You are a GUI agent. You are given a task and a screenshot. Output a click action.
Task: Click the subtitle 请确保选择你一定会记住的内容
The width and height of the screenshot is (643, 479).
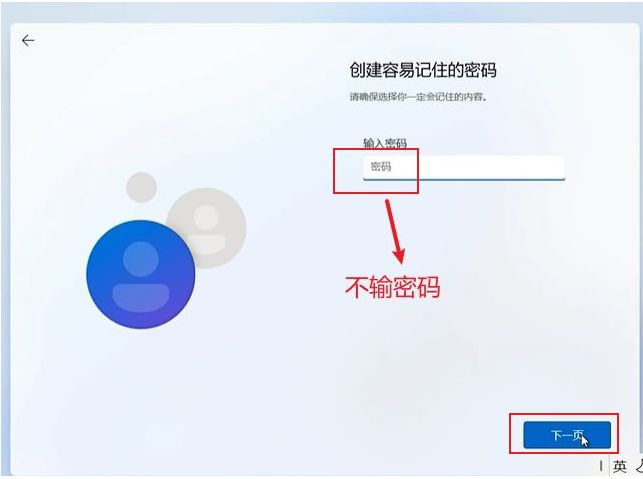418,97
